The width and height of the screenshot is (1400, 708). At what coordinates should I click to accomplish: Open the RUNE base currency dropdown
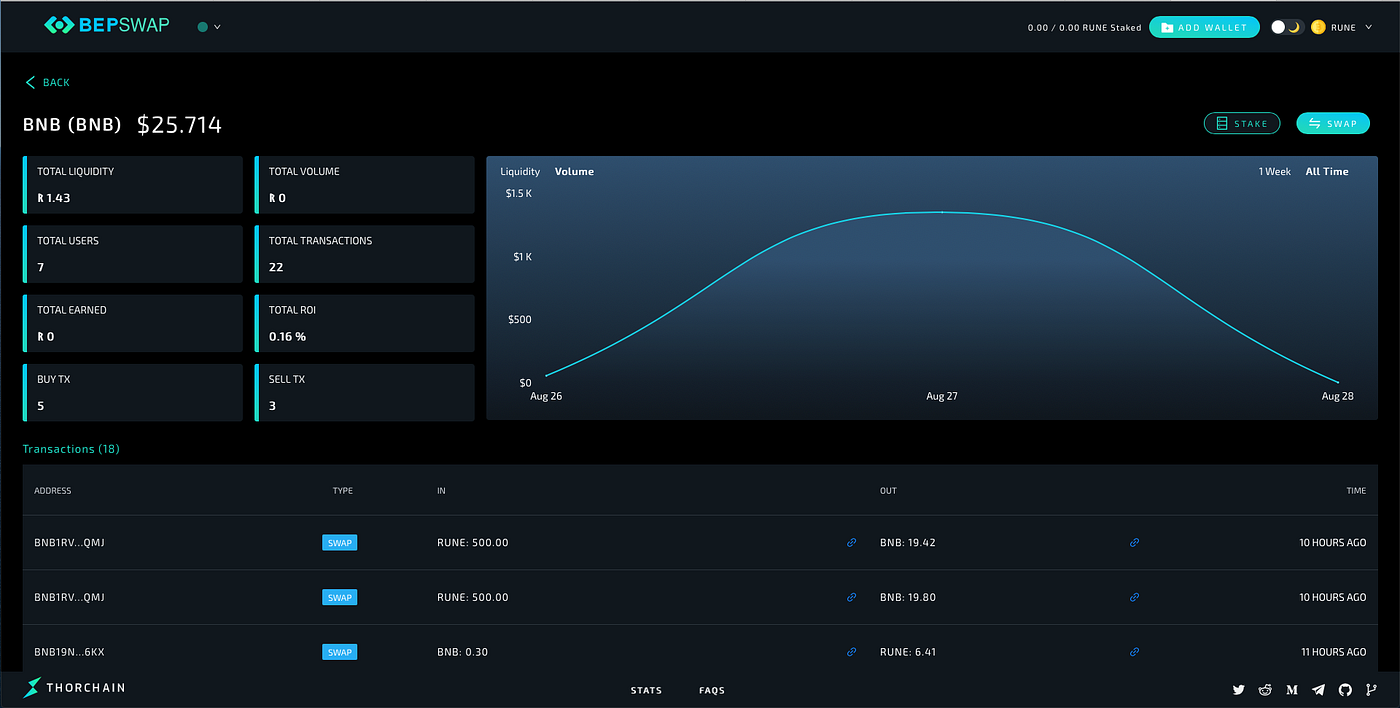[1351, 27]
